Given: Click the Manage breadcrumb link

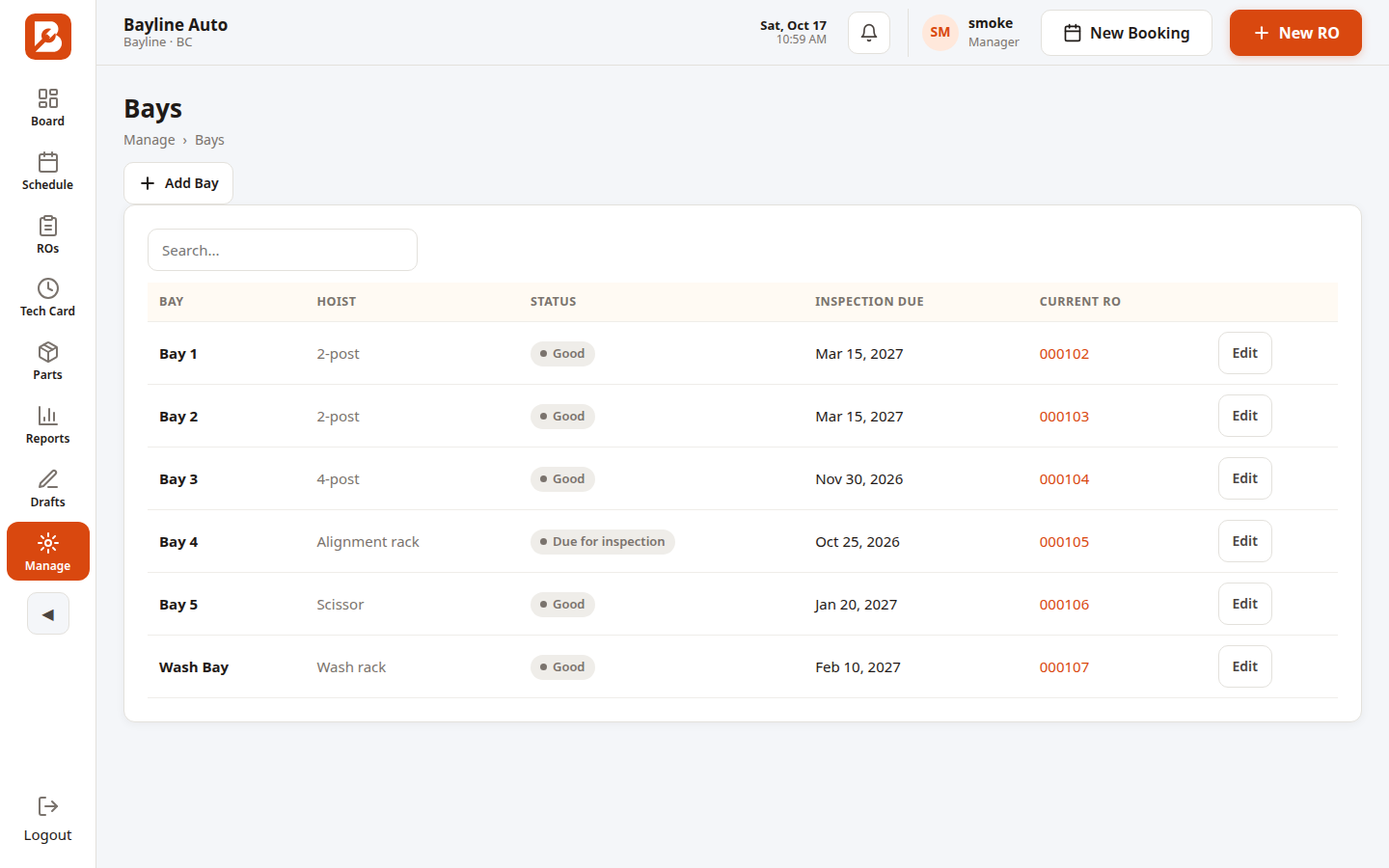Looking at the screenshot, I should (x=150, y=140).
